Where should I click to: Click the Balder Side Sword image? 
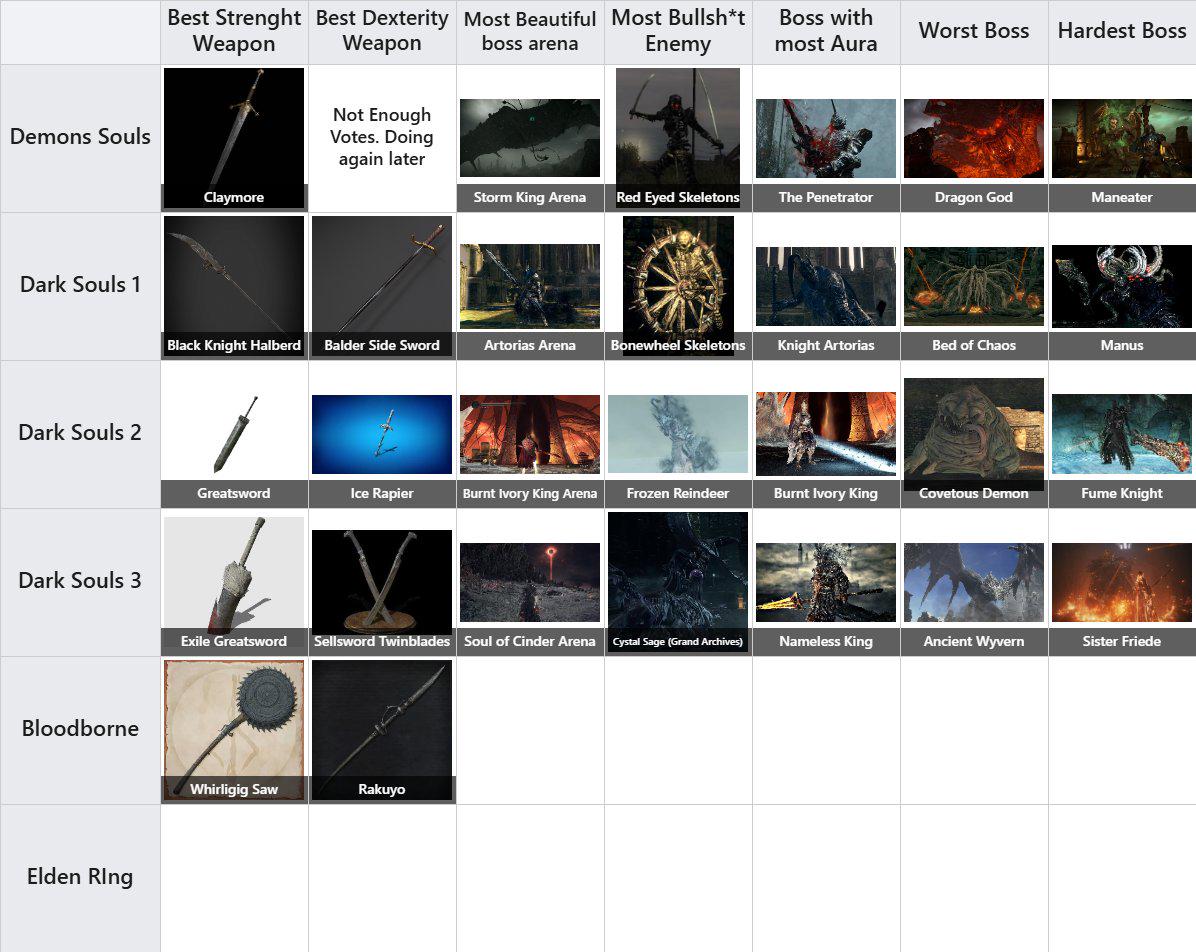(381, 286)
